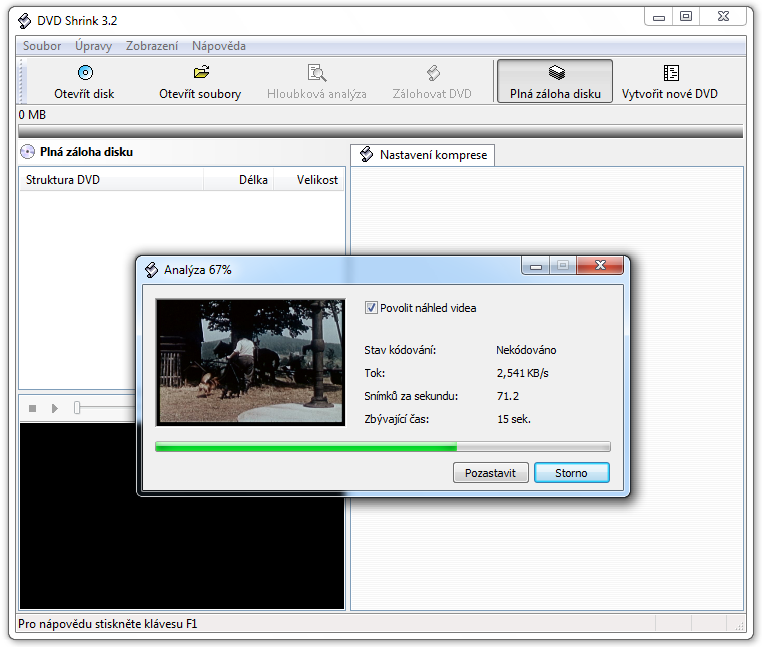The height and width of the screenshot is (647, 762).
Task: Maximize the DVD Shrink main window
Action: click(686, 17)
